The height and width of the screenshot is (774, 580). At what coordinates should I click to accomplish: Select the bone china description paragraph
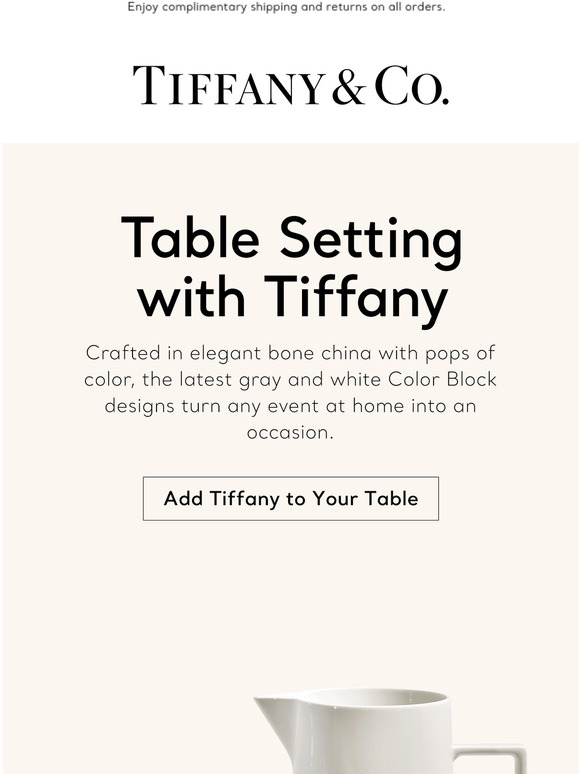290,392
